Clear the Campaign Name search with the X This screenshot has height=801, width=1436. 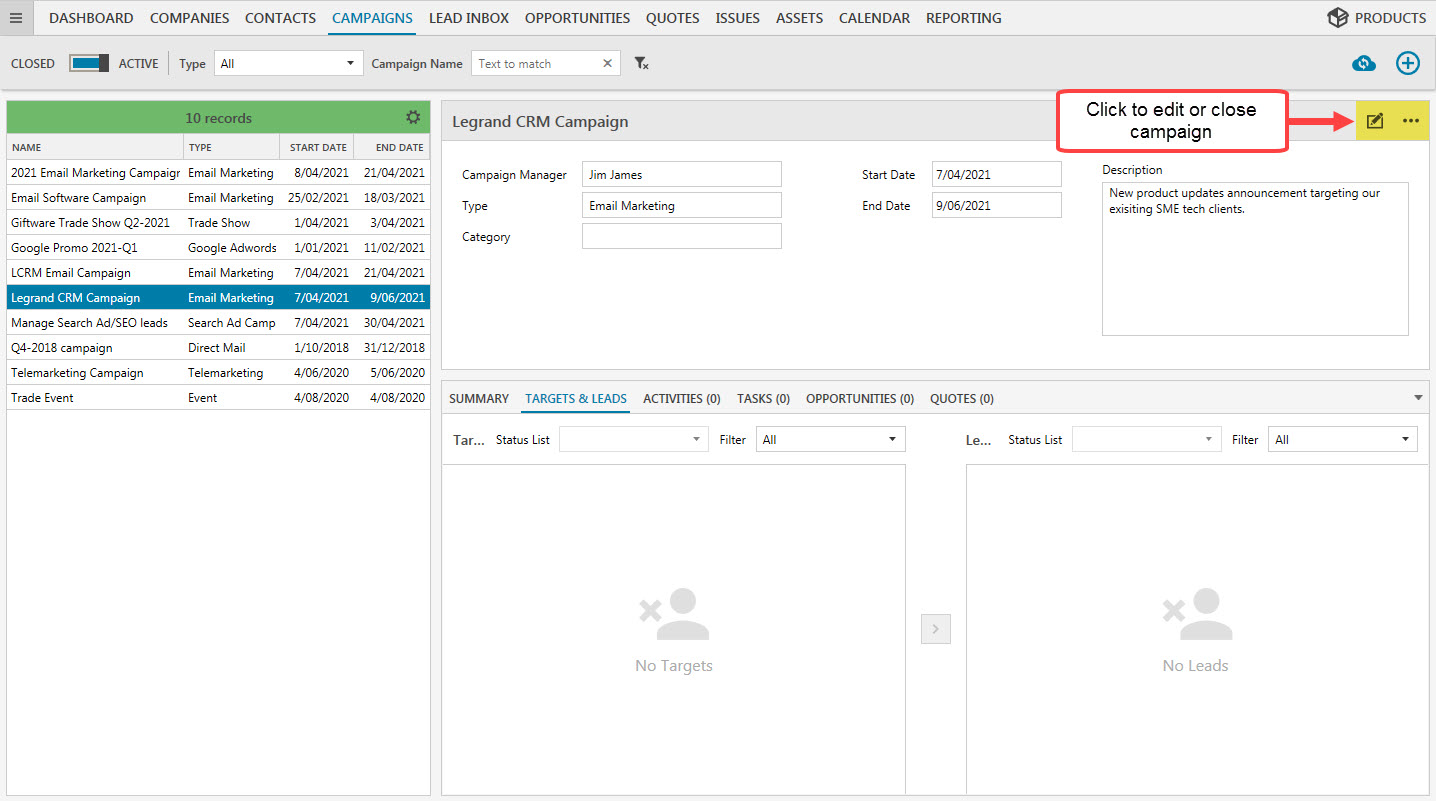(x=607, y=62)
